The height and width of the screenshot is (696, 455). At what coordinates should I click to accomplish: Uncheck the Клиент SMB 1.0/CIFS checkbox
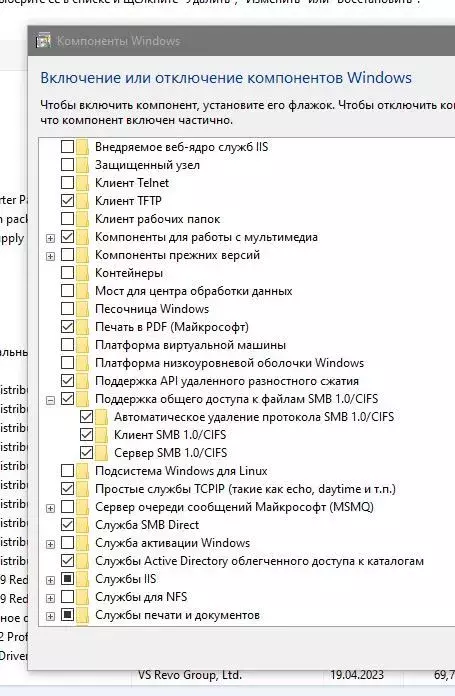click(x=87, y=435)
